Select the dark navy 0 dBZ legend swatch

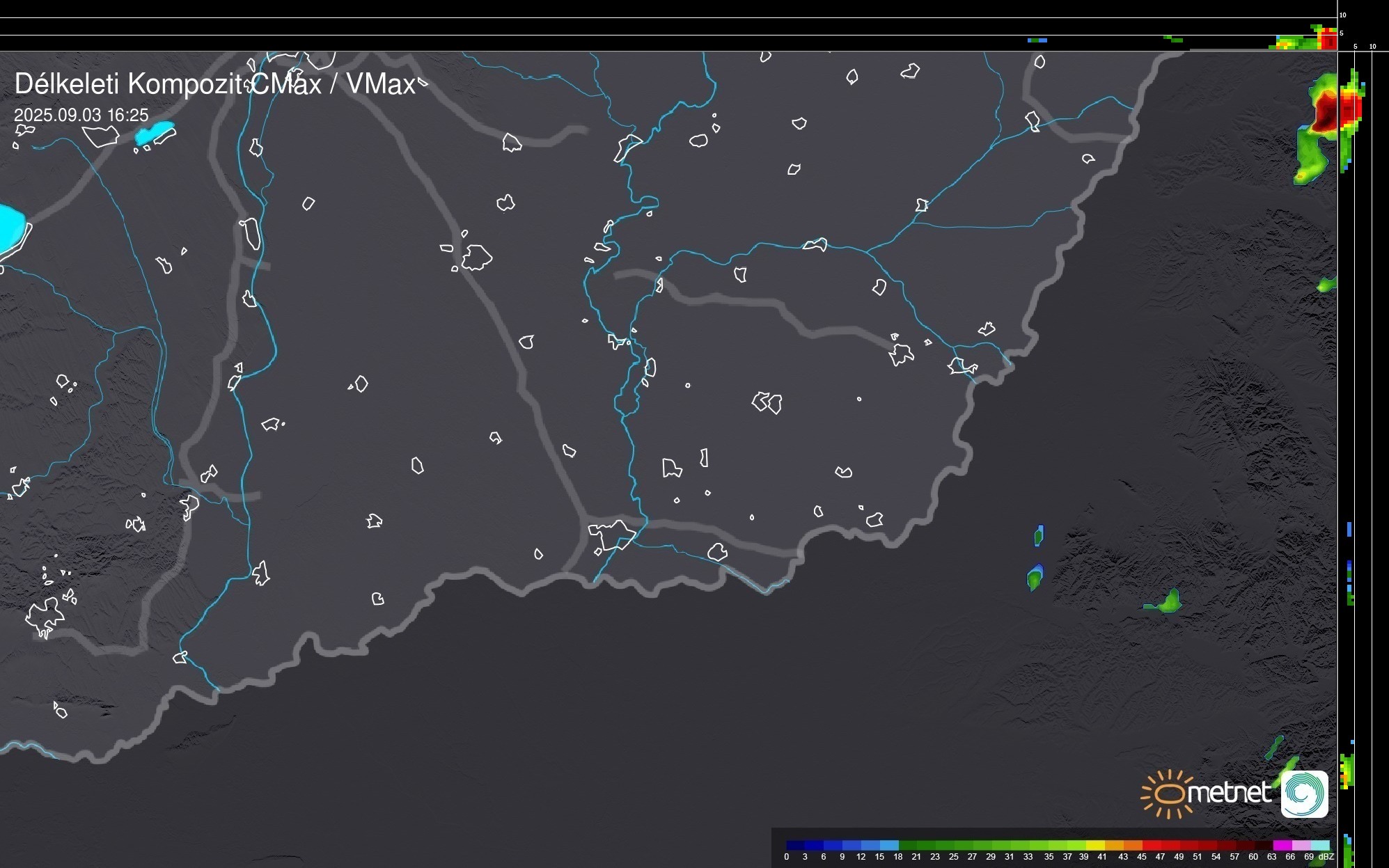point(795,845)
